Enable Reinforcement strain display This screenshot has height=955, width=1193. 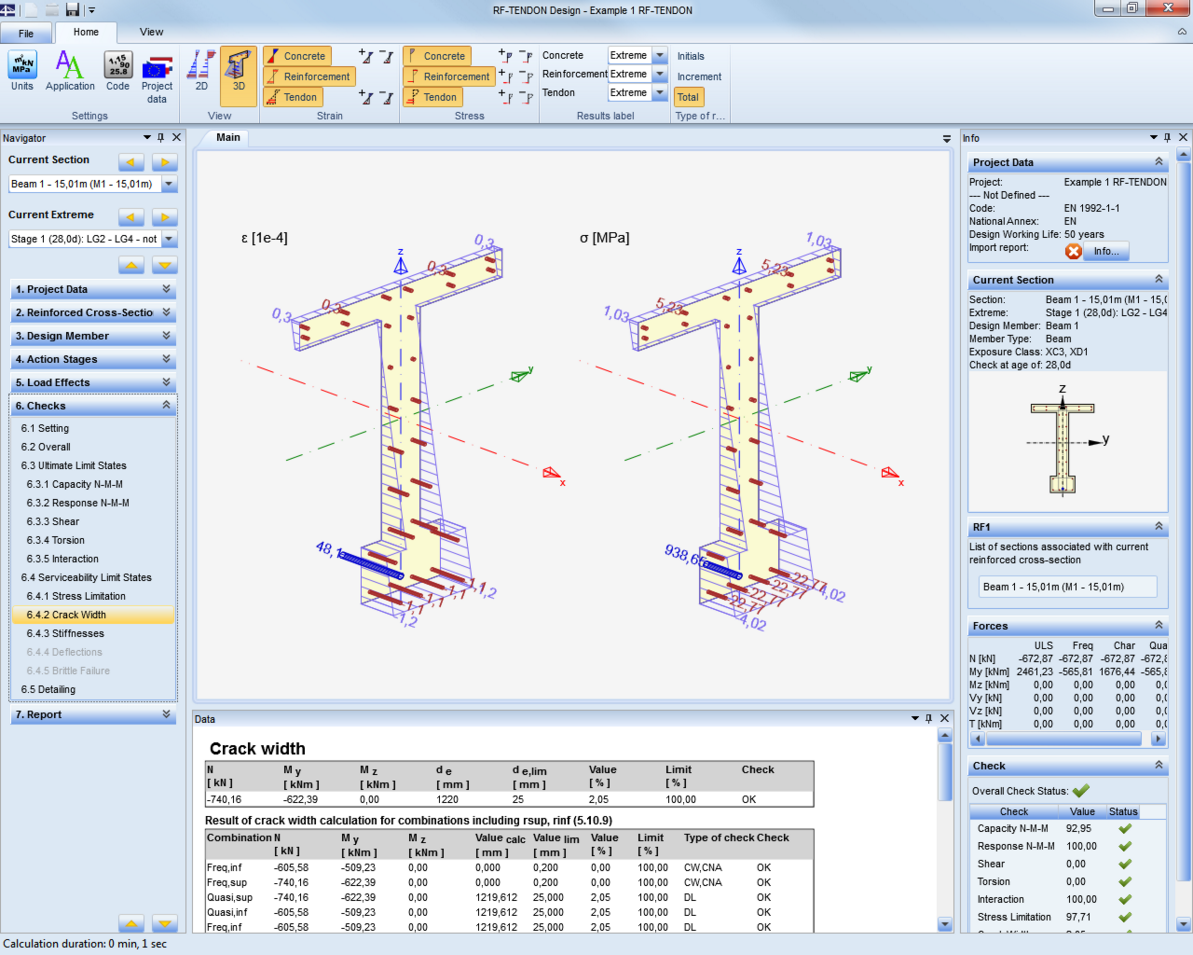(309, 76)
